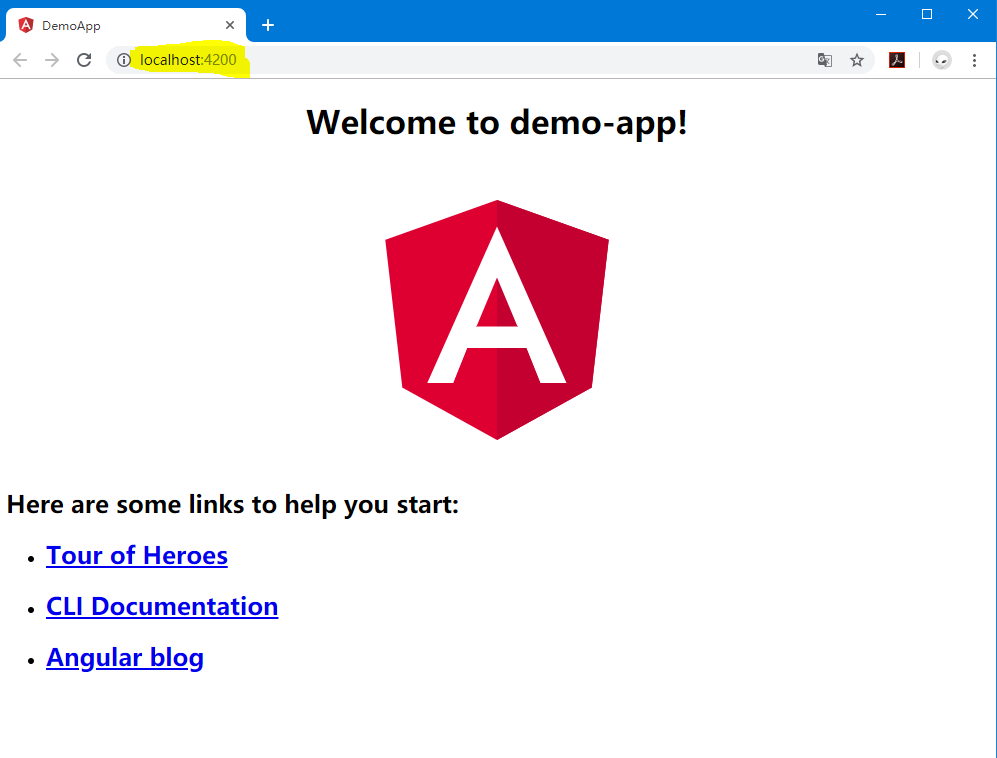Maximize the browser window
997x758 pixels.
(927, 14)
